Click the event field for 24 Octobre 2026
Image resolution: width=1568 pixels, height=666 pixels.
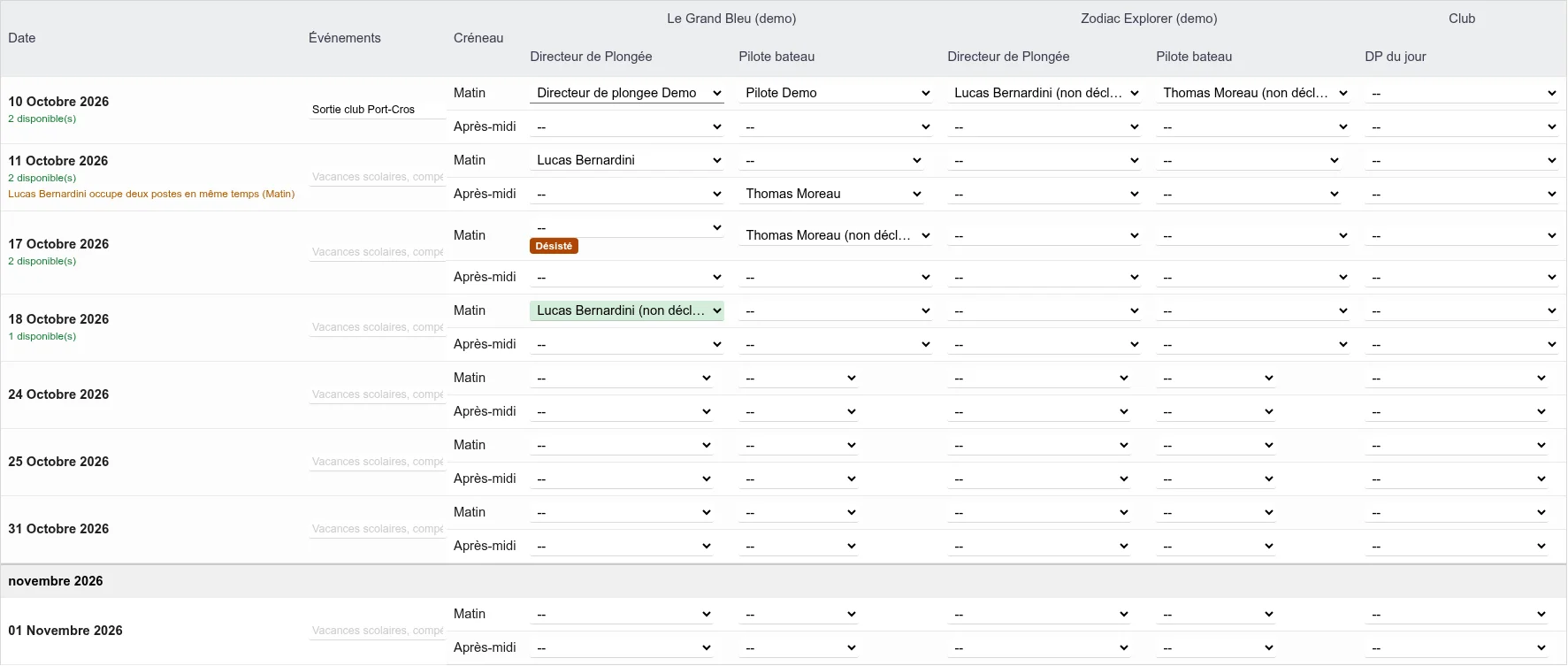(x=377, y=394)
